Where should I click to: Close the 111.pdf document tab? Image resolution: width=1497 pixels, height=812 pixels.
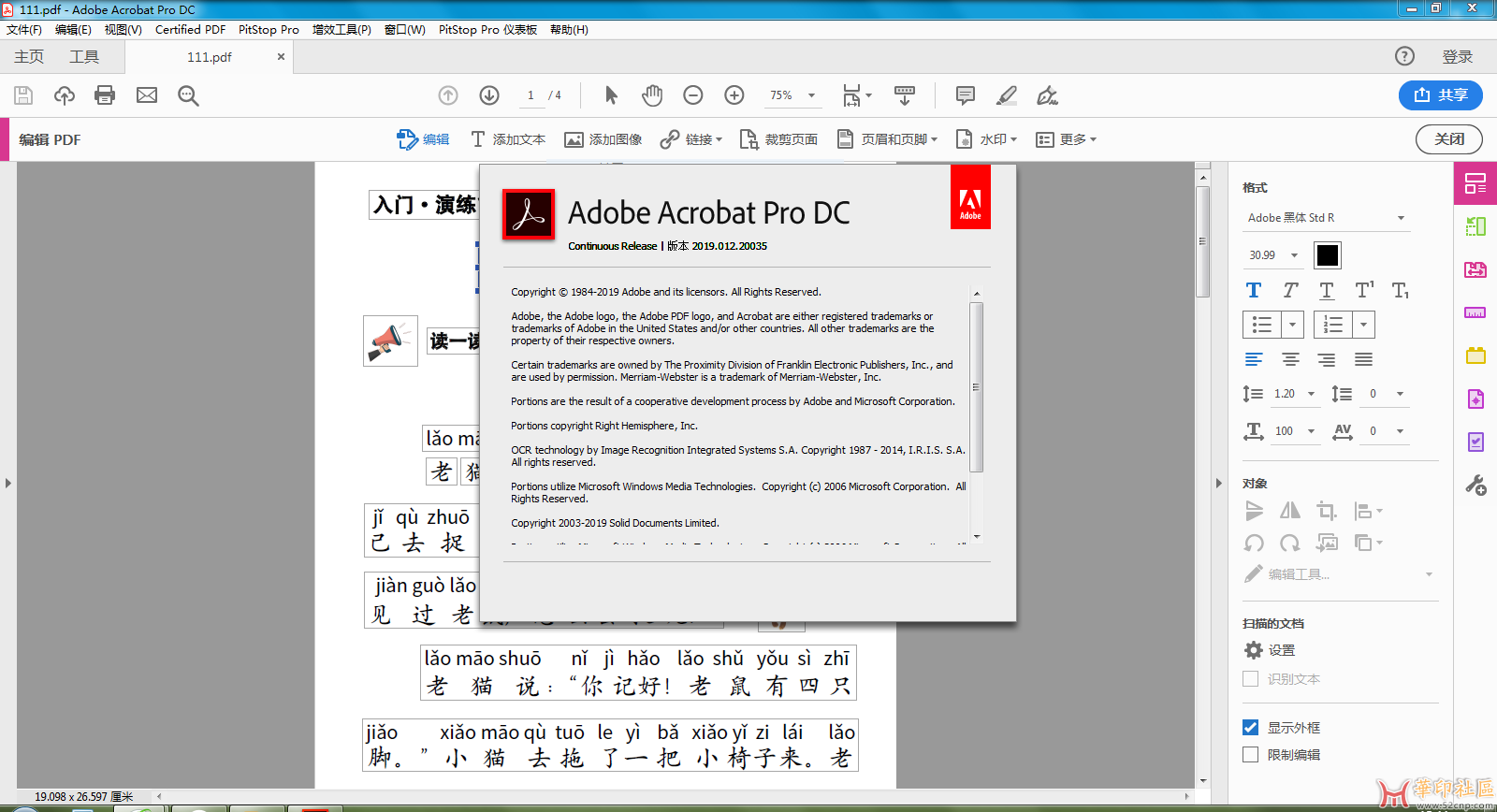(x=281, y=57)
